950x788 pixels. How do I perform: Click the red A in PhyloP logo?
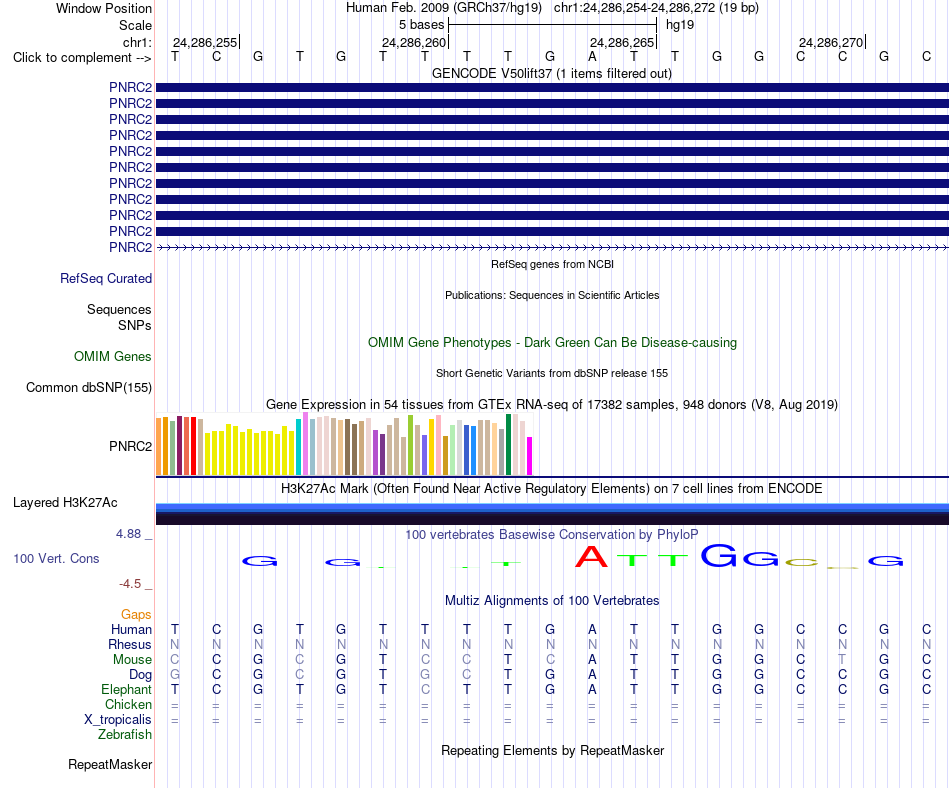tap(591, 556)
